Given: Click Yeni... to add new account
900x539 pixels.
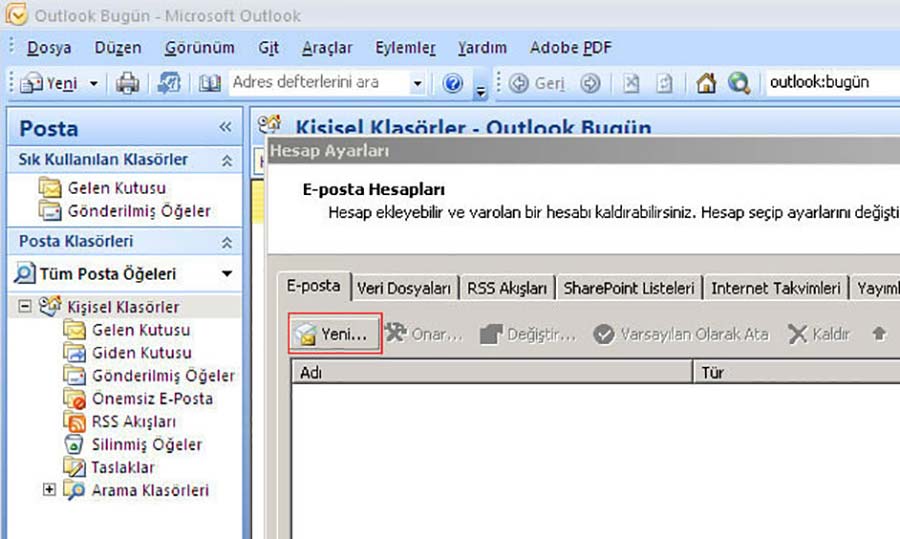Looking at the screenshot, I should [x=335, y=334].
